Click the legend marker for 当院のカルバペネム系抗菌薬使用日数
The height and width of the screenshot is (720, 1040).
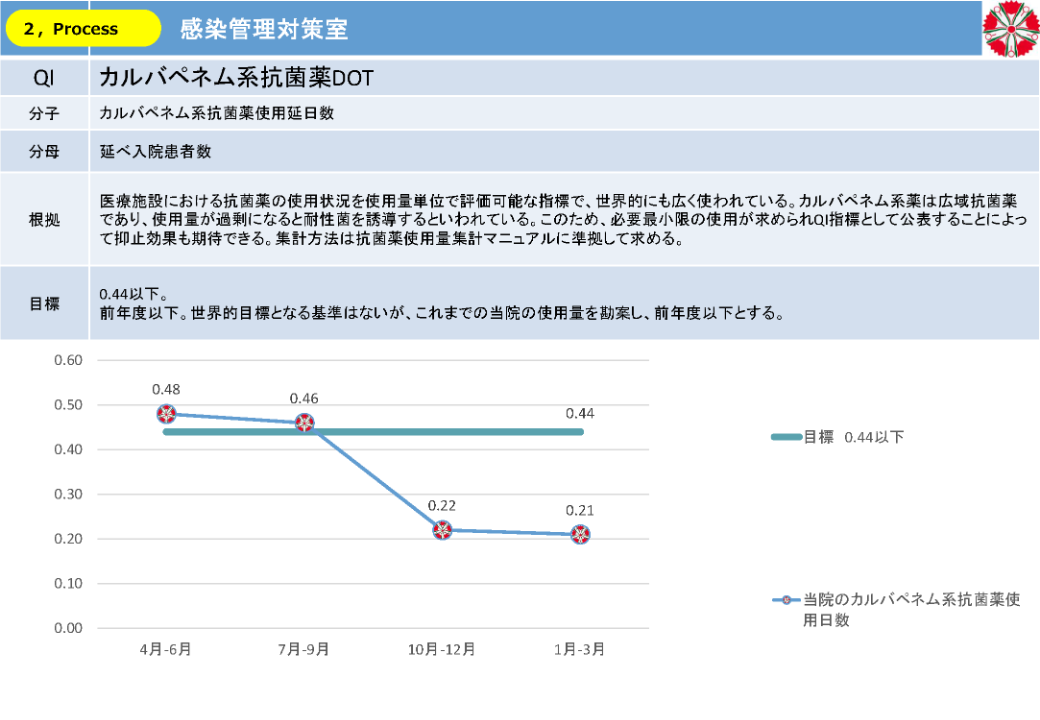coord(787,600)
